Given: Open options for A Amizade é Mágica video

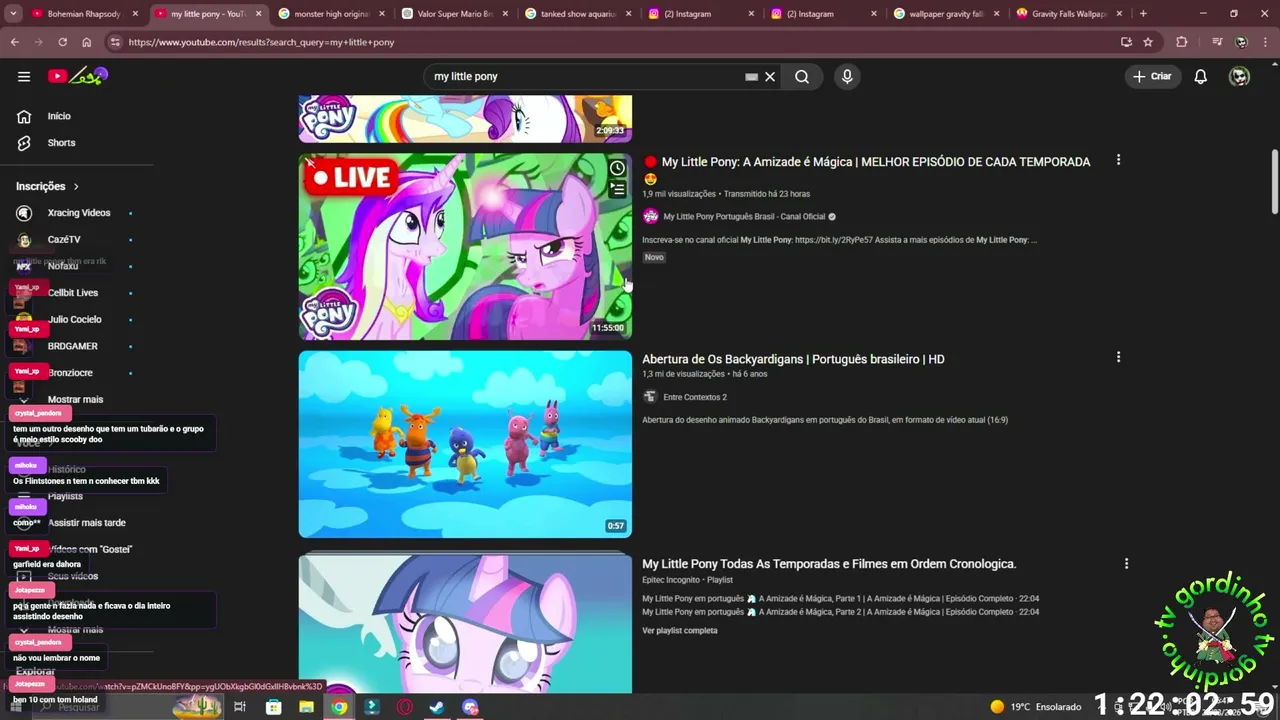Looking at the screenshot, I should point(1118,160).
